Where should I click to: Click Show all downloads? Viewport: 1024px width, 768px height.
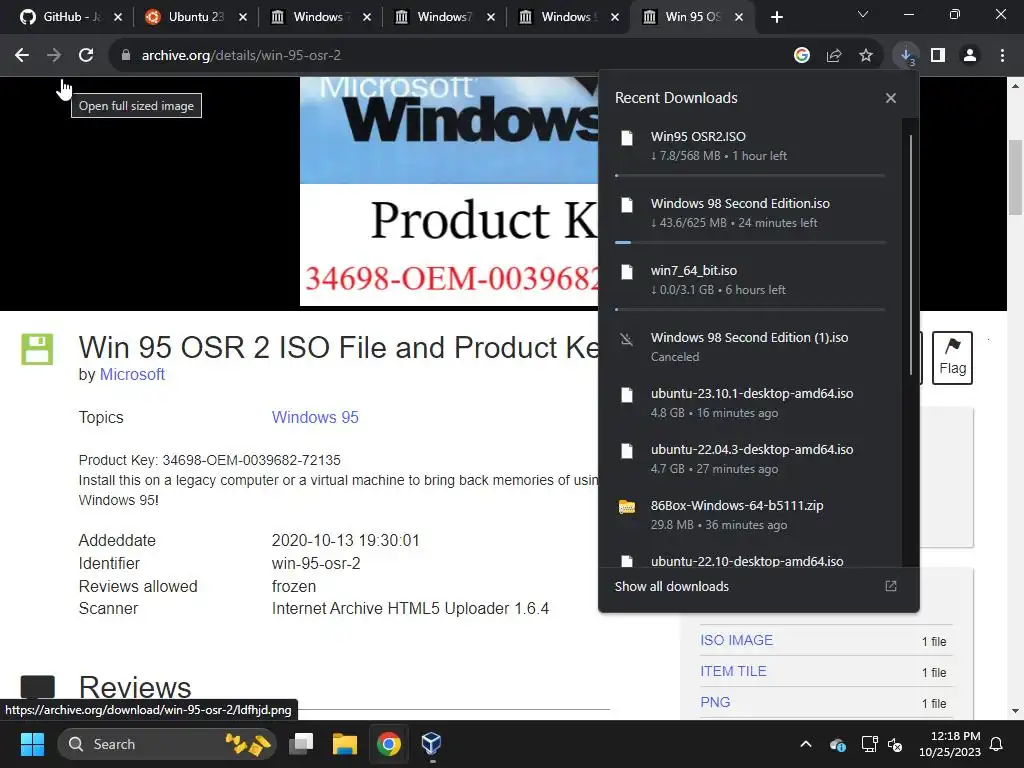(671, 586)
